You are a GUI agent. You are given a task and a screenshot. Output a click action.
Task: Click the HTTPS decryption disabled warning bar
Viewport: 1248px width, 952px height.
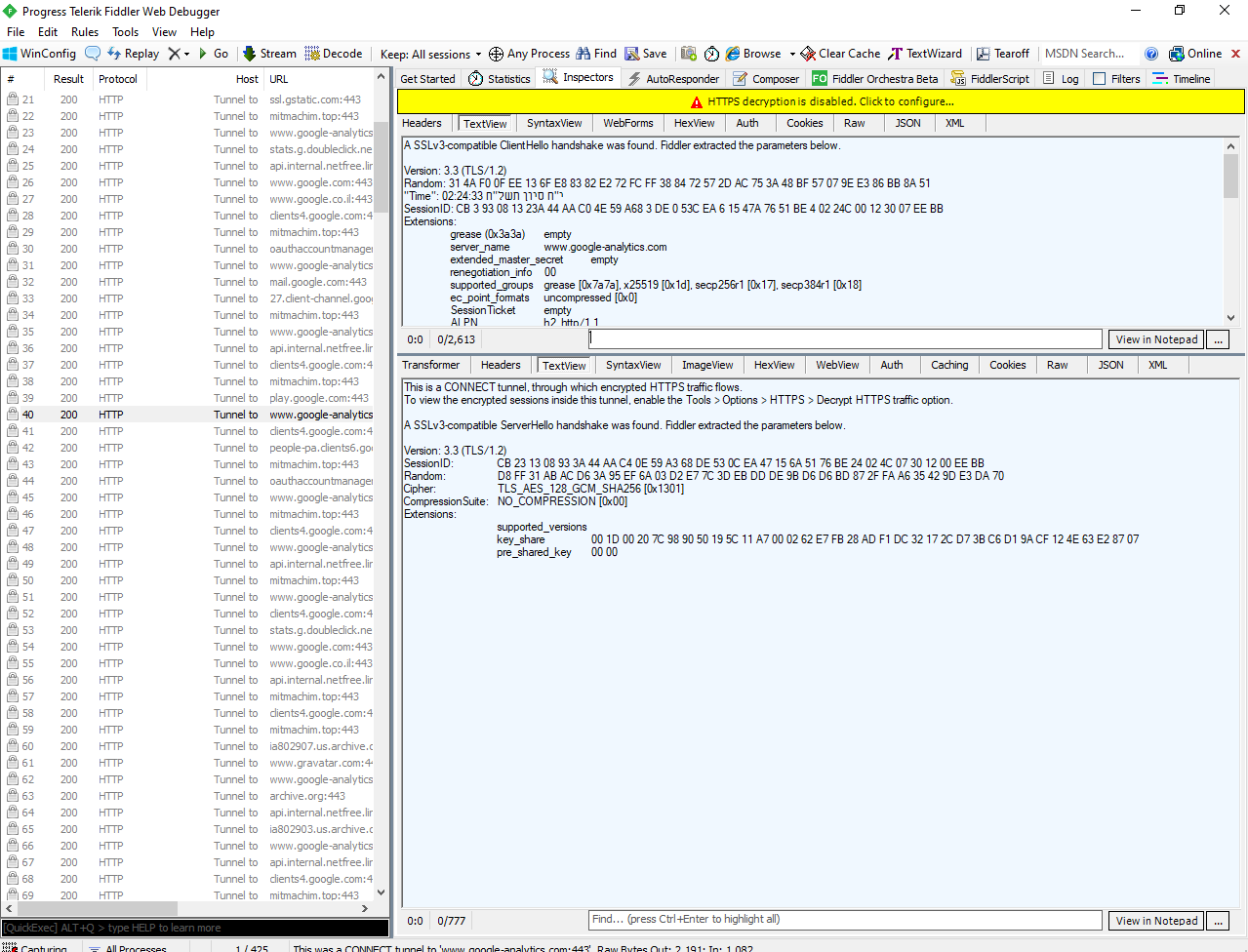(x=821, y=101)
